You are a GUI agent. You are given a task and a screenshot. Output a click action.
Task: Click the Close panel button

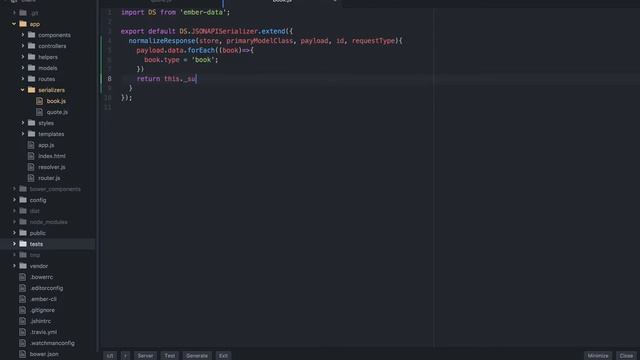[626, 356]
